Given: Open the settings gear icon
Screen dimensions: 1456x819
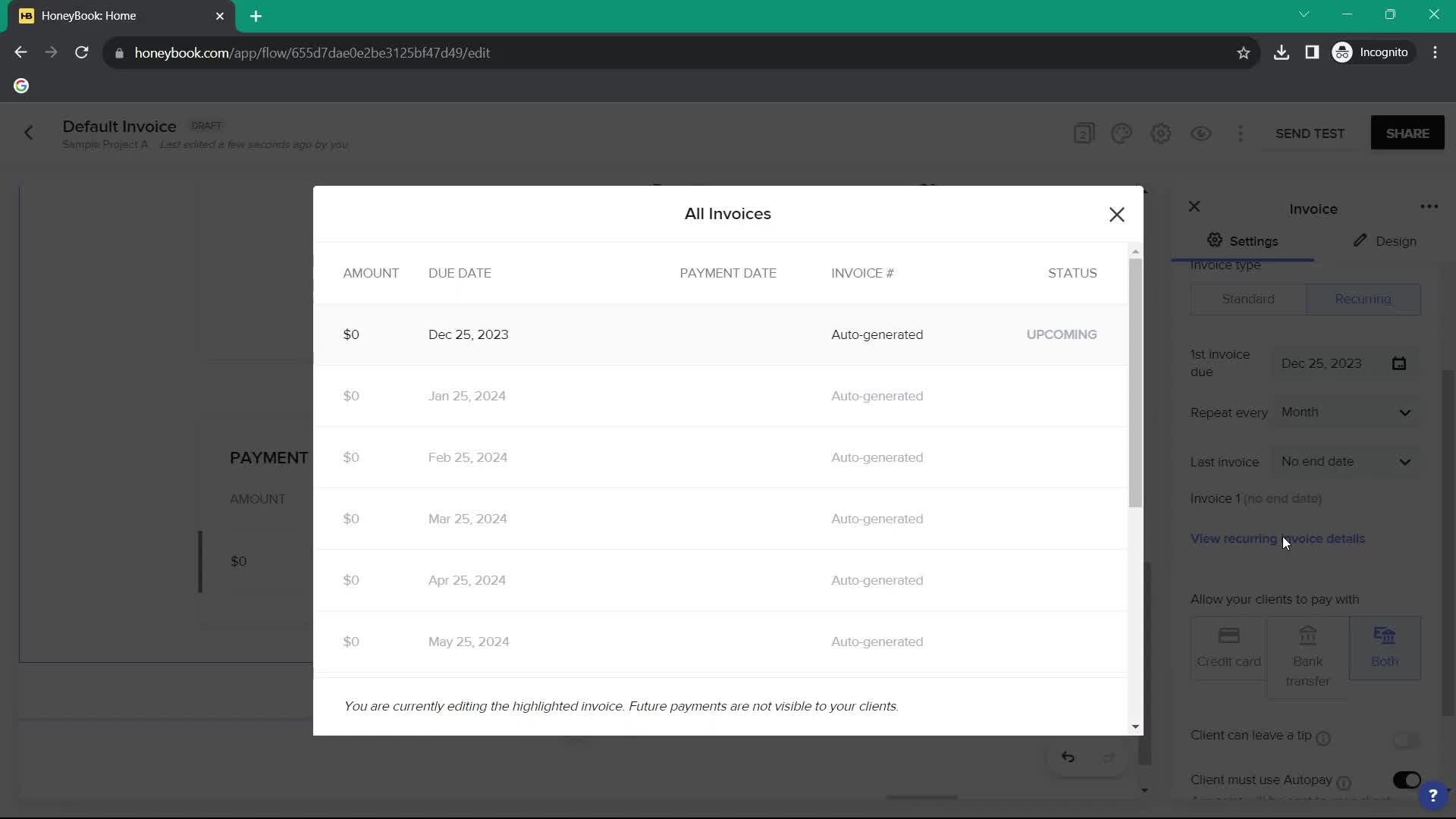Looking at the screenshot, I should click(x=1162, y=133).
